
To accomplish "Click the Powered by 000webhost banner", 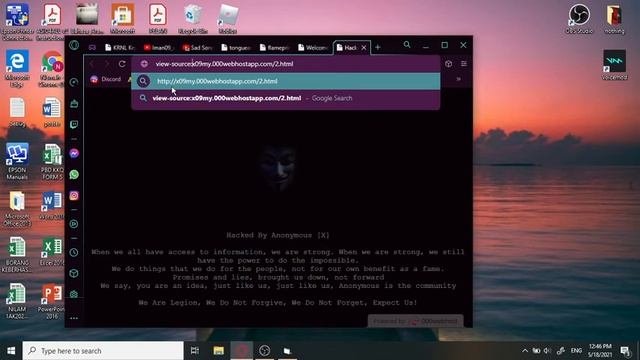I will (x=416, y=321).
